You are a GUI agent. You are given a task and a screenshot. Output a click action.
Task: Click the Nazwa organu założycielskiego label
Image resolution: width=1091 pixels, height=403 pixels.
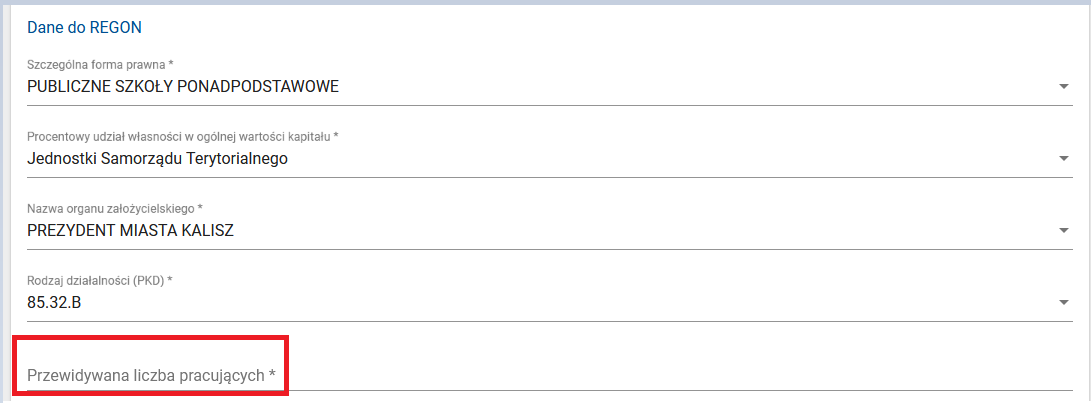[x=110, y=208]
